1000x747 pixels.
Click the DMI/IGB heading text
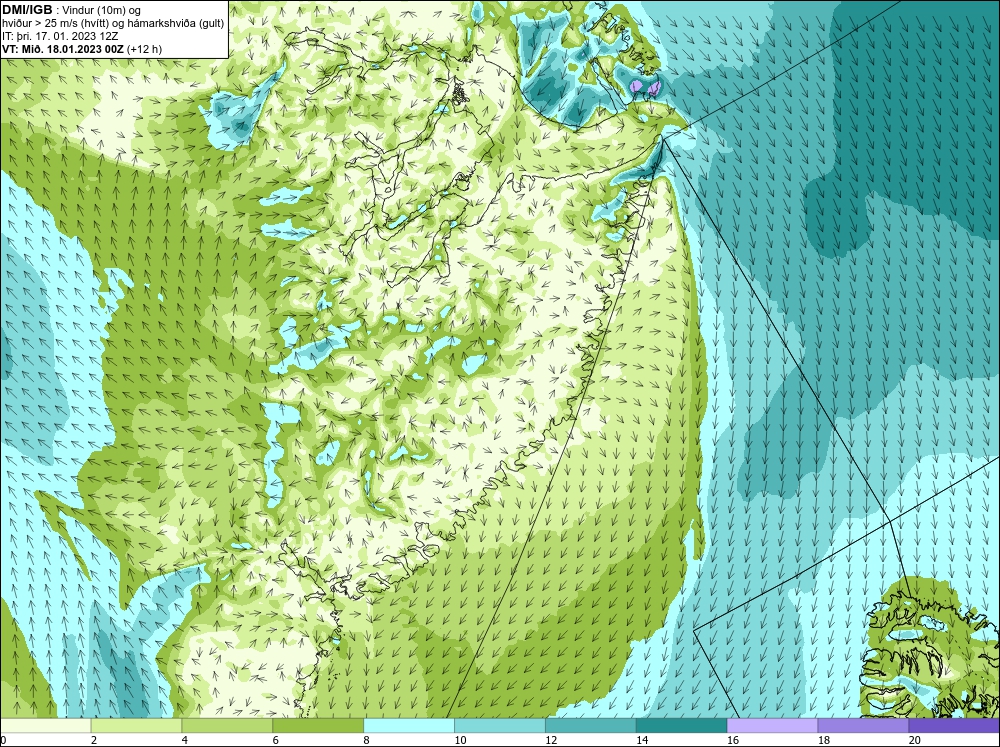27,10
